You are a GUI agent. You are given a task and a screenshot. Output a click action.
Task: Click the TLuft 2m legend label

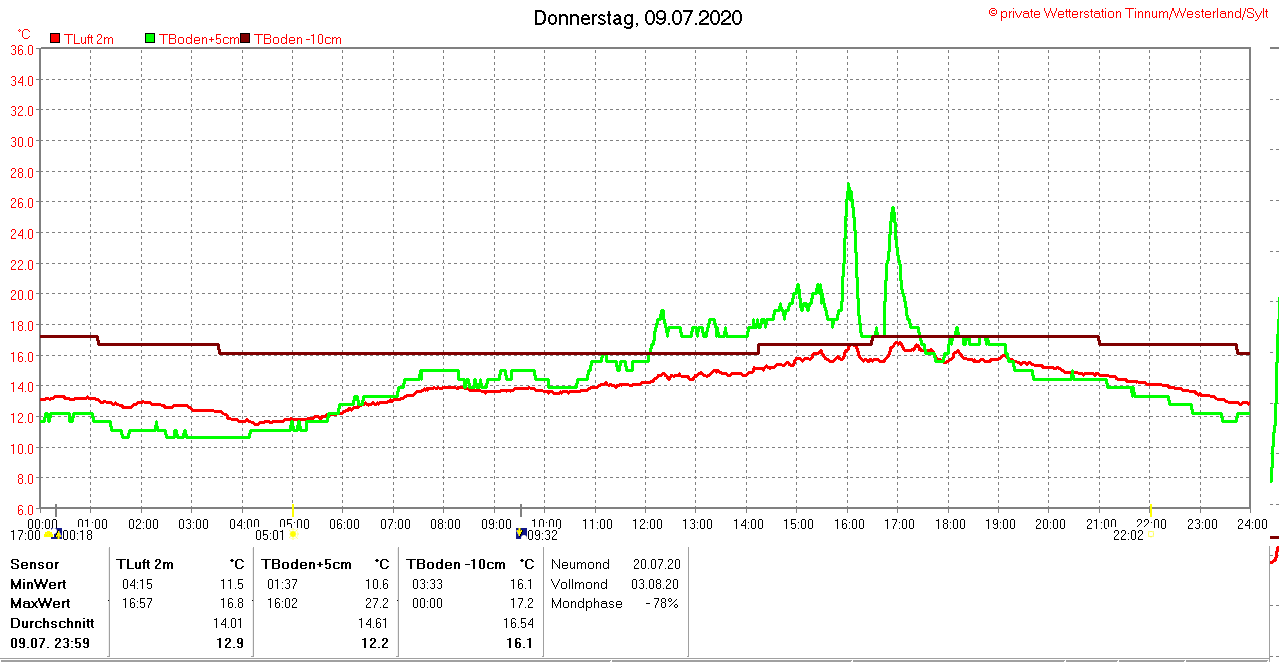88,39
